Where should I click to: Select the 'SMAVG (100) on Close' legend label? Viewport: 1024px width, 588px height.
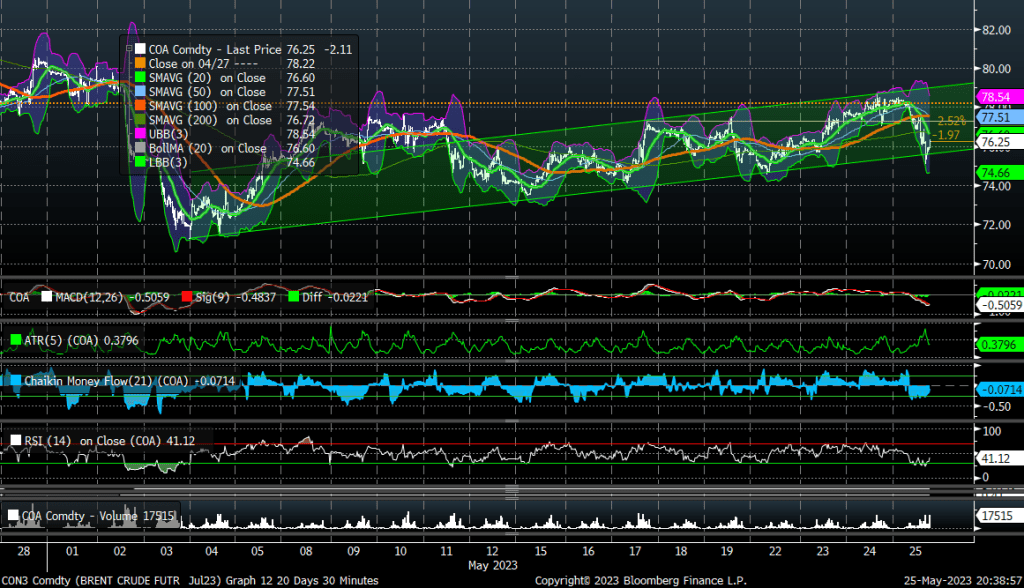point(210,106)
